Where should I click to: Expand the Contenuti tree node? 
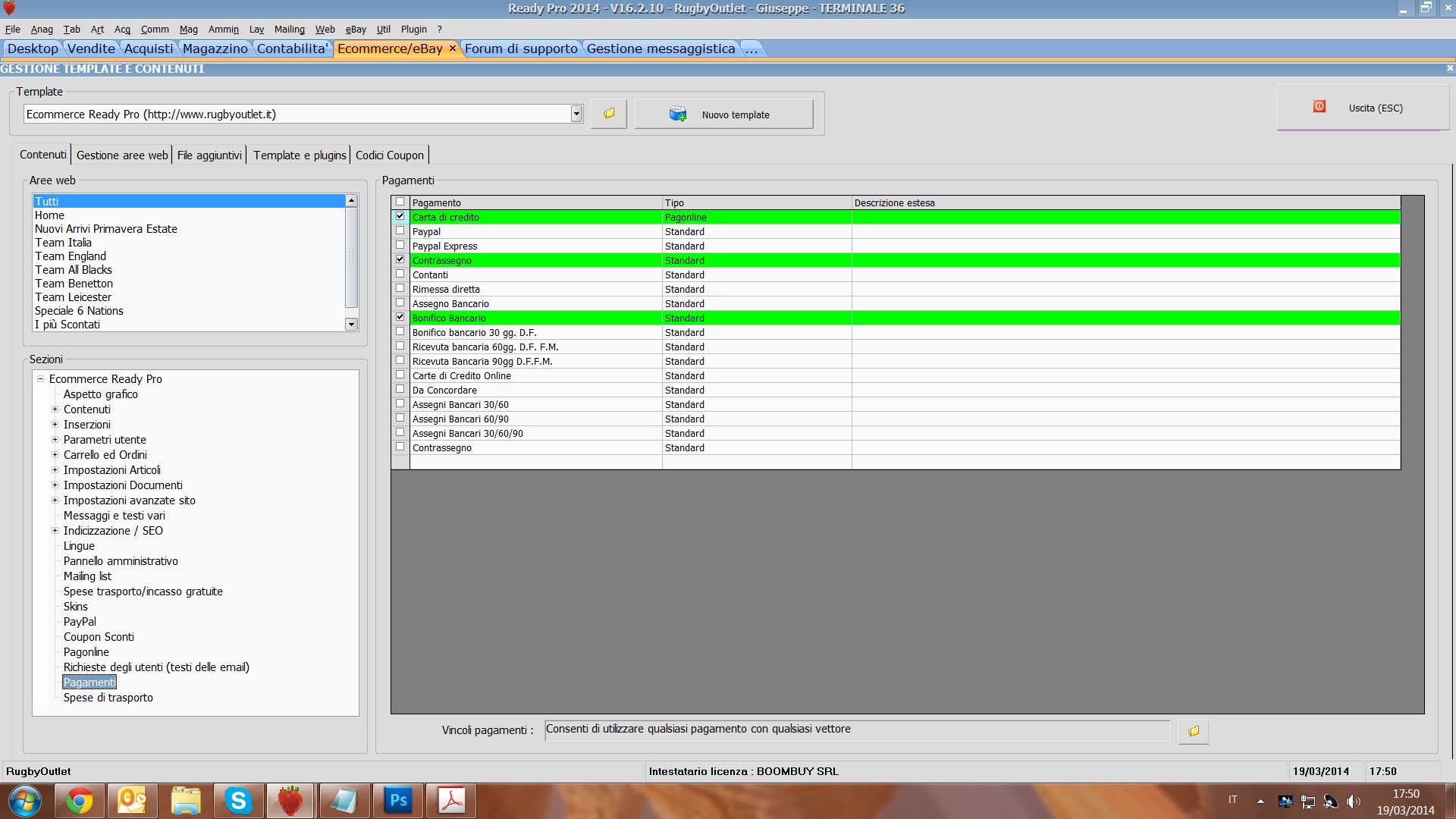(x=55, y=409)
